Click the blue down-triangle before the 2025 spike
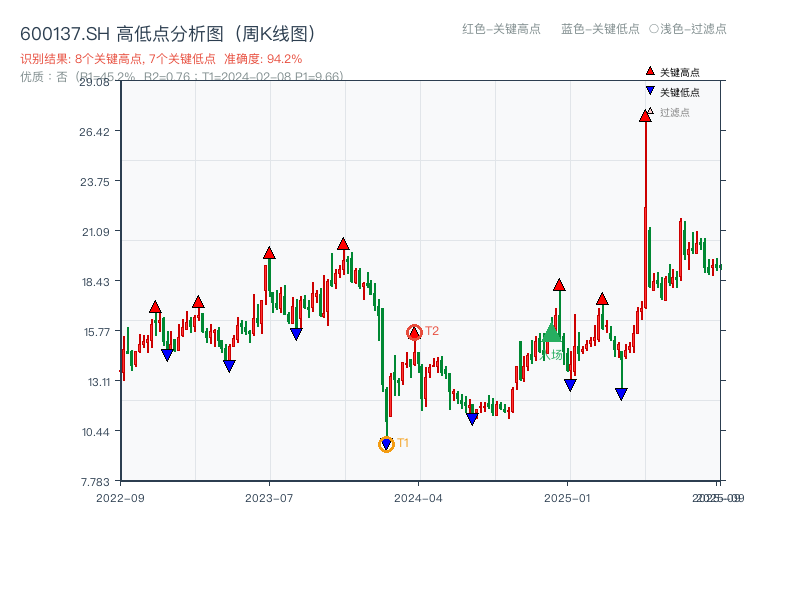The height and width of the screenshot is (600, 800). 620,390
